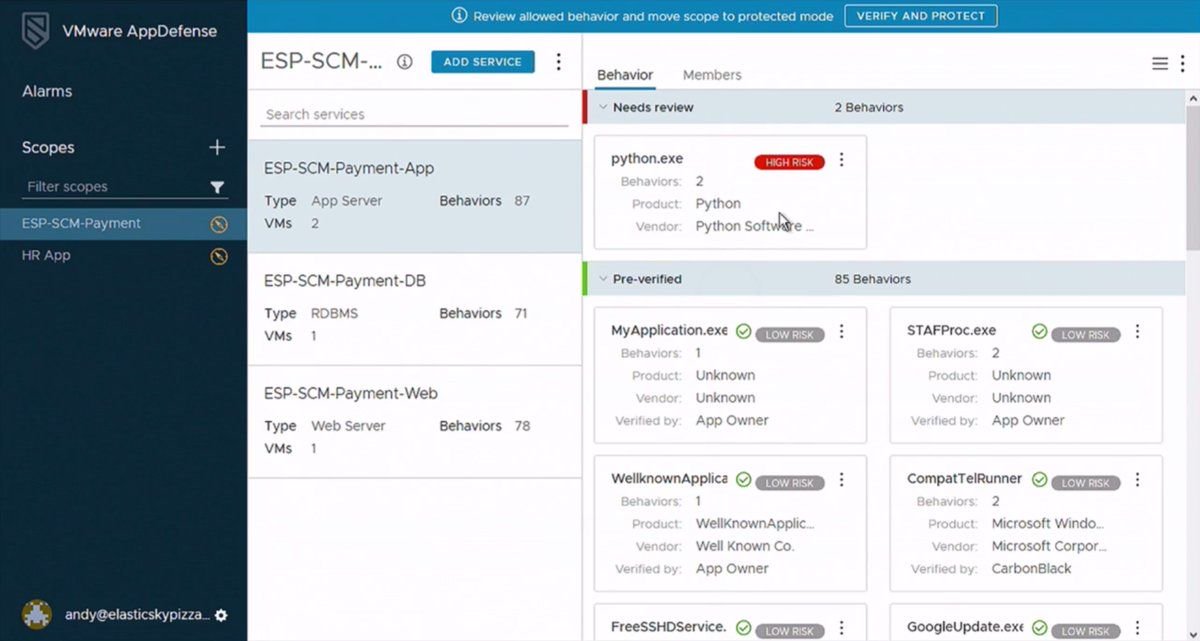
Task: Click the CompatTelRunner process name
Action: (965, 479)
